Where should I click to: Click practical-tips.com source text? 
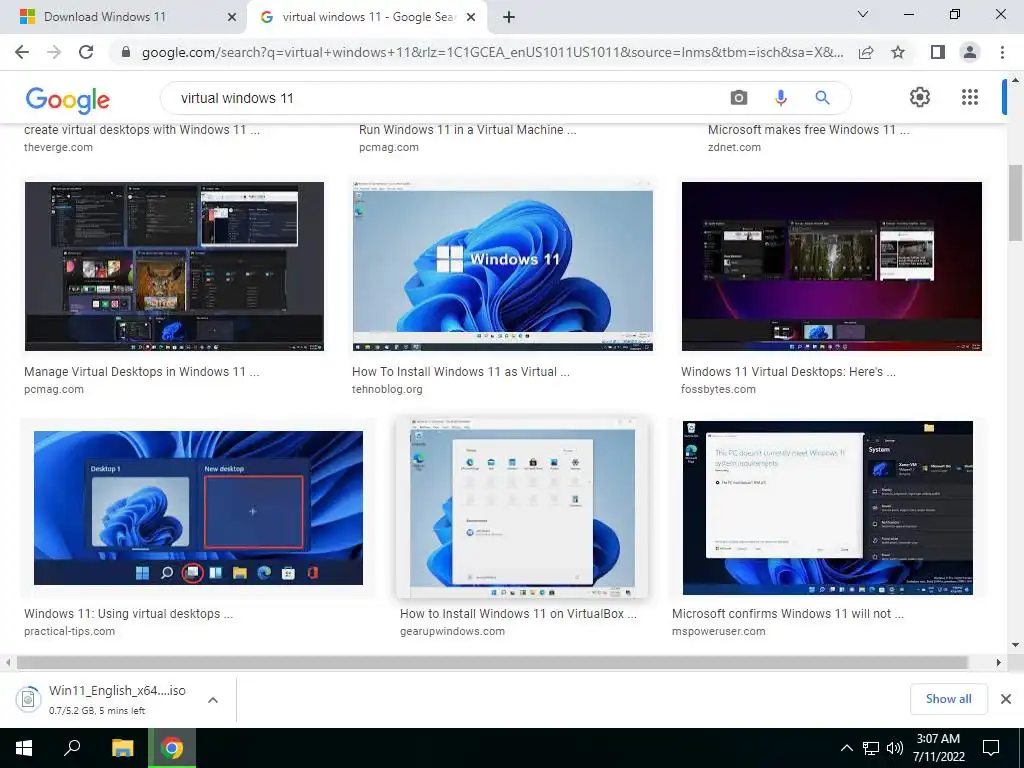coord(69,632)
